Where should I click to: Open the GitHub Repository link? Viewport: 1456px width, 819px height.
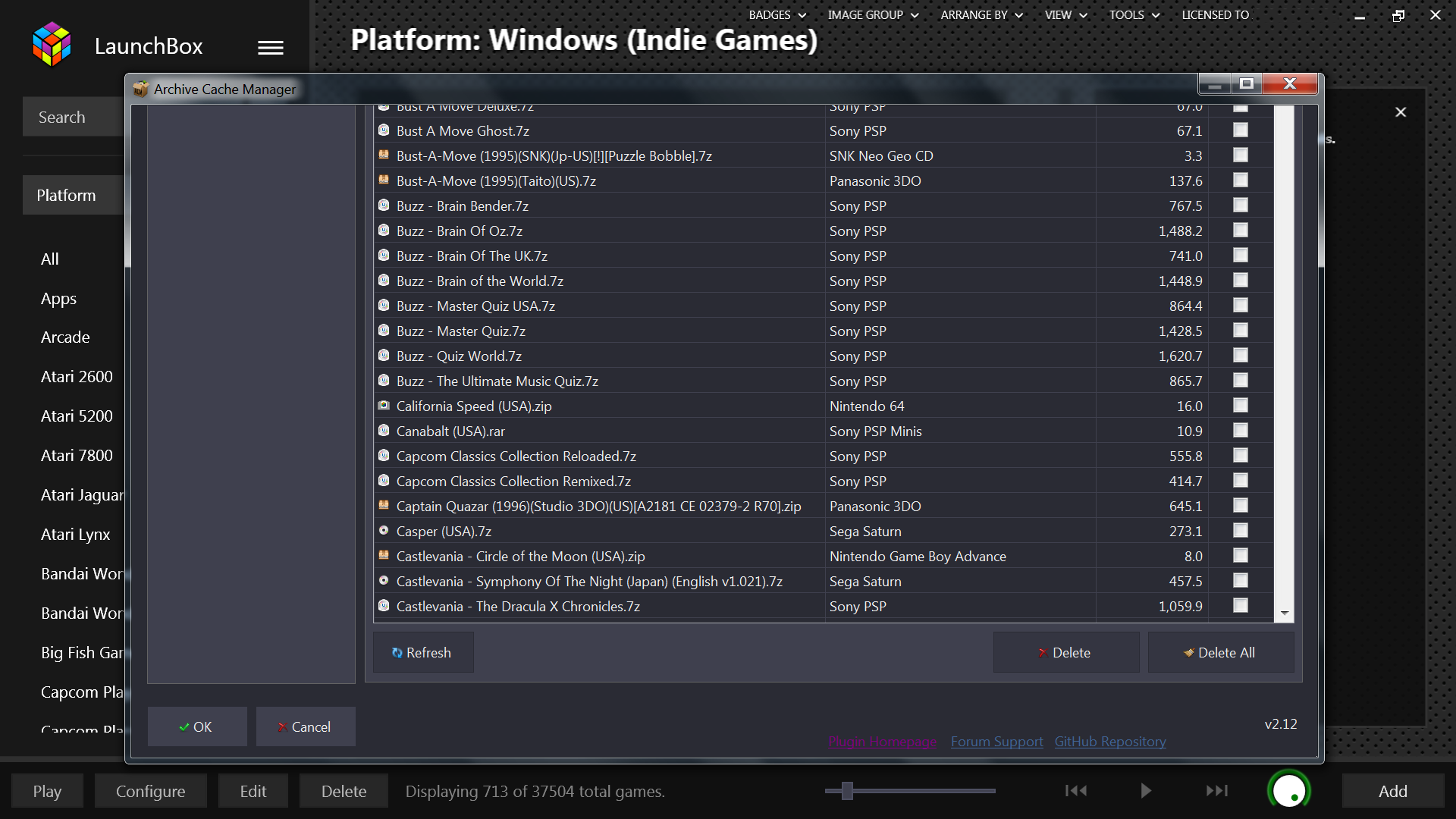point(1110,742)
